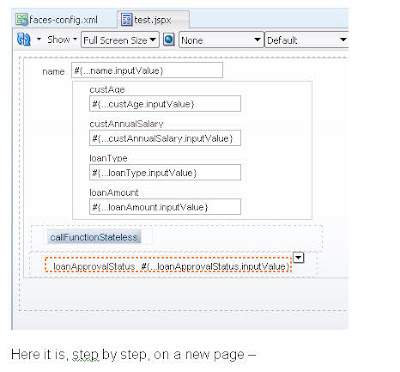
Task: Click the loanType input field
Action: pyautogui.click(x=165, y=173)
